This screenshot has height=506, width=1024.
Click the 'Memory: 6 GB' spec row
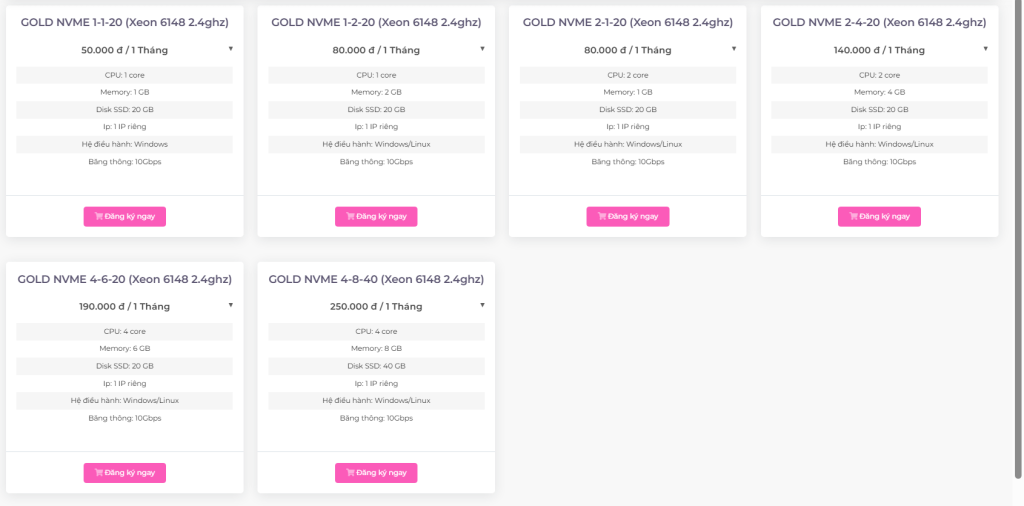pos(125,349)
